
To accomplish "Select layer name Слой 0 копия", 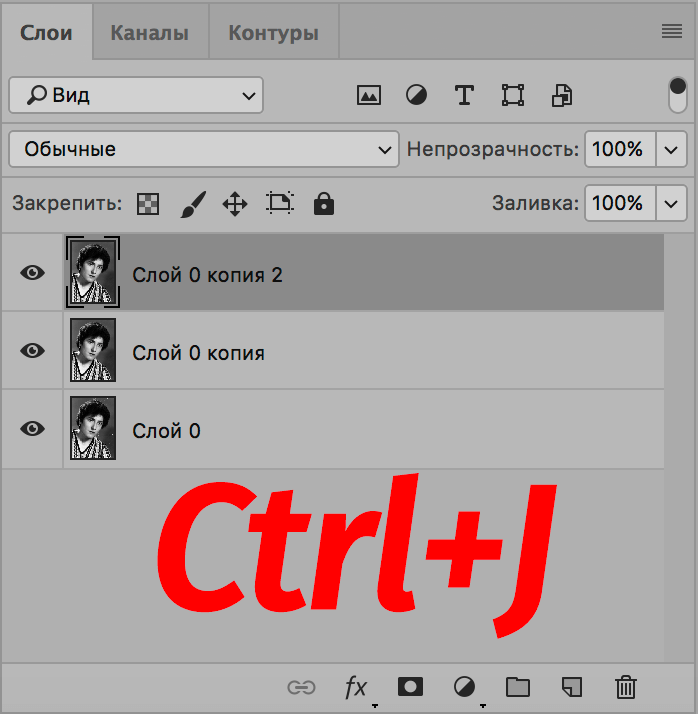I will tap(199, 353).
